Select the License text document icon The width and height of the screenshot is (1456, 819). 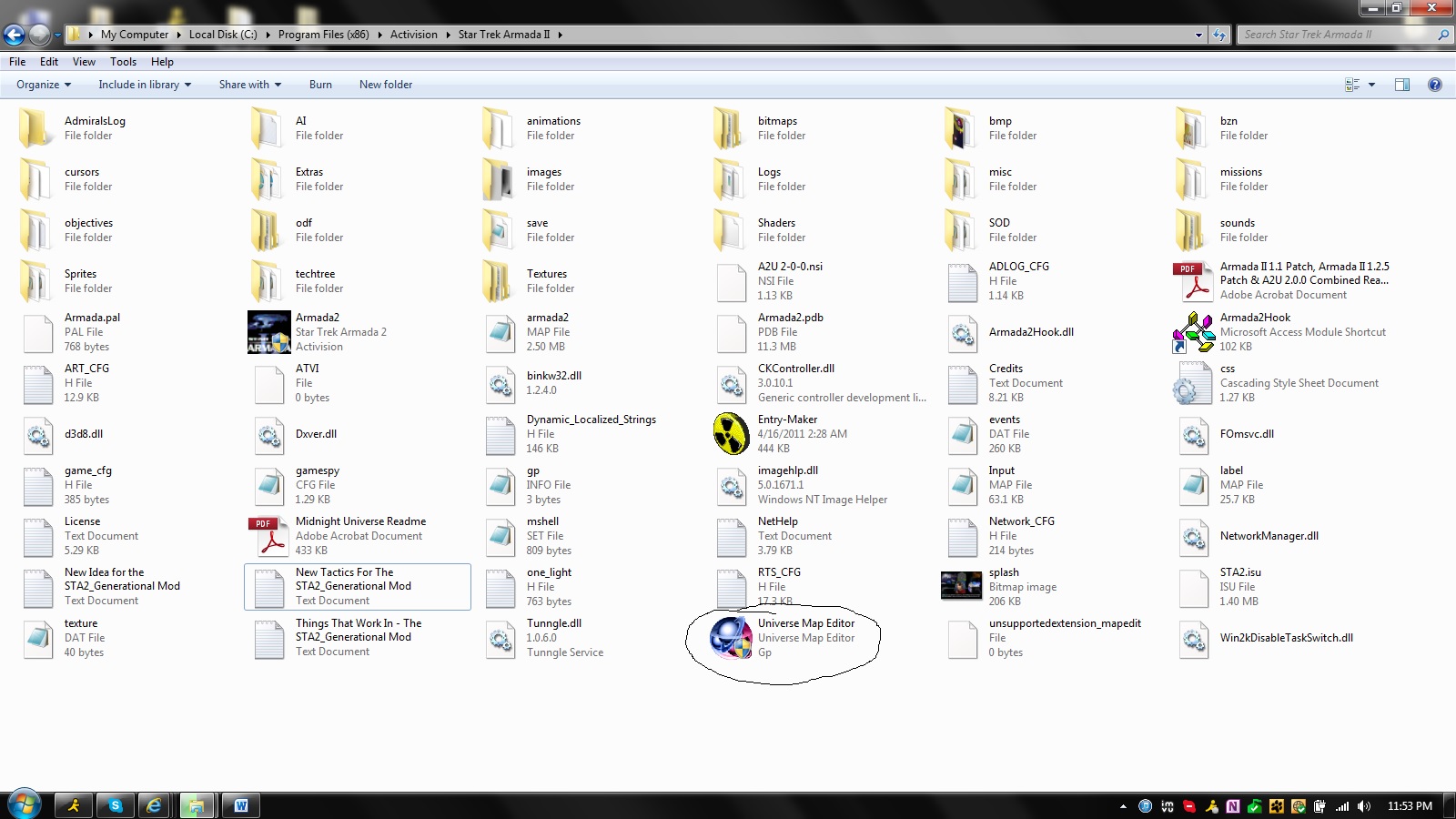pos(37,536)
